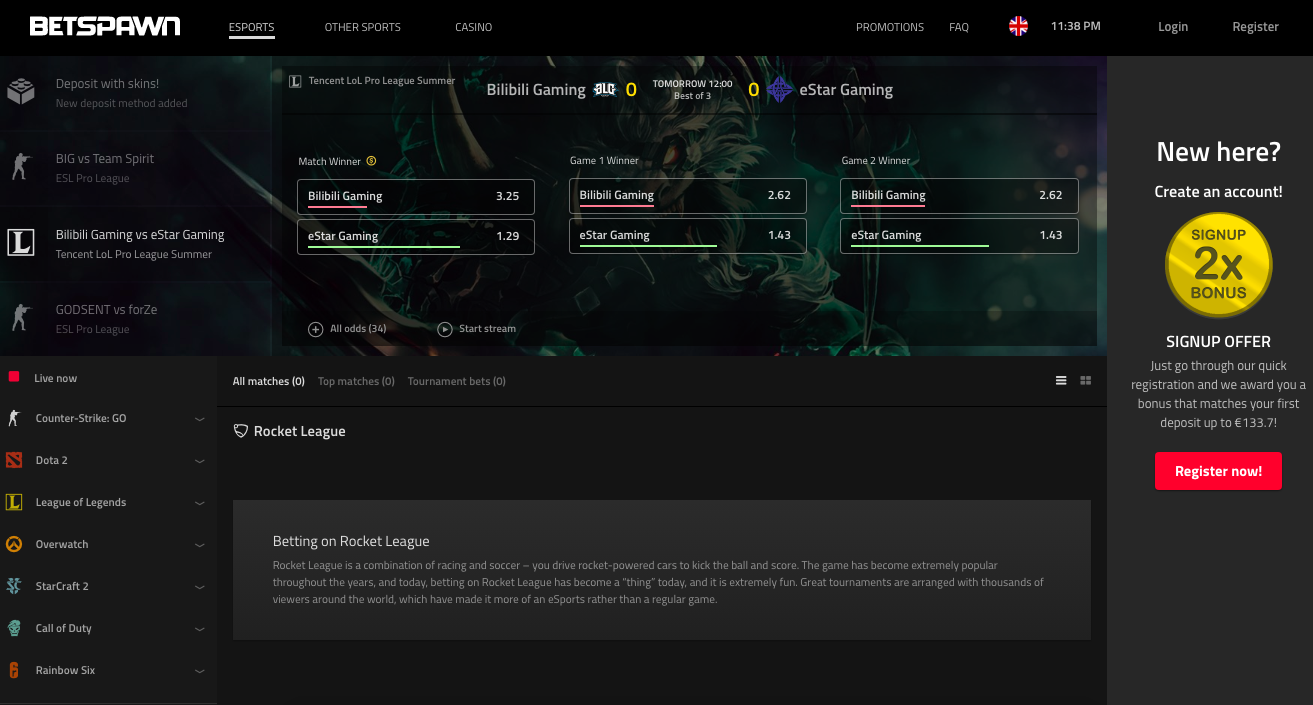1313x705 pixels.
Task: Expand the Overwatch category
Action: point(200,545)
